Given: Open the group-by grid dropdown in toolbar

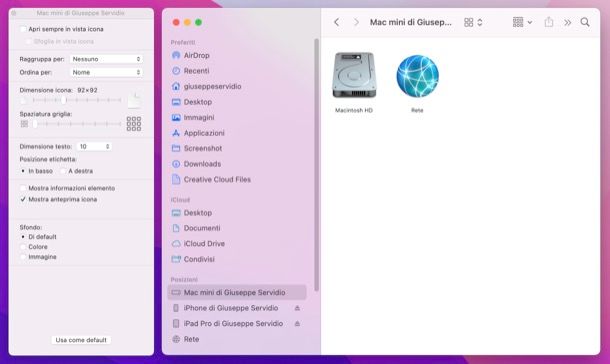Looking at the screenshot, I should click(522, 22).
